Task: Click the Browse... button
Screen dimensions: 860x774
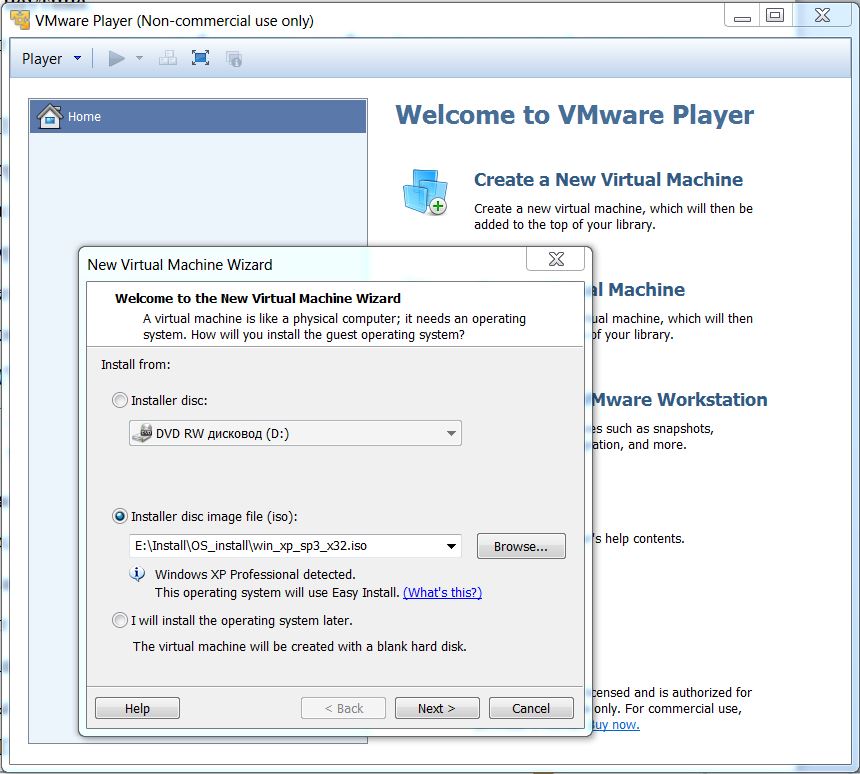Action: [521, 546]
